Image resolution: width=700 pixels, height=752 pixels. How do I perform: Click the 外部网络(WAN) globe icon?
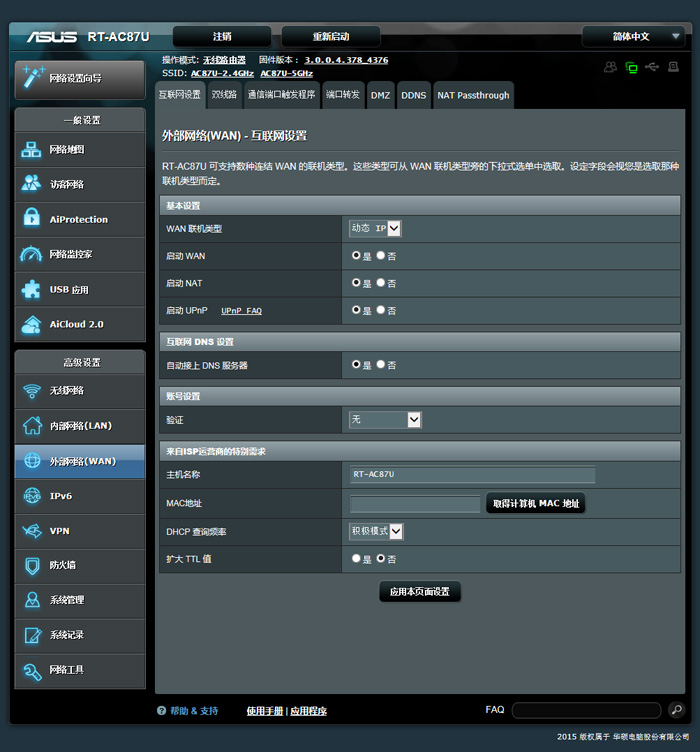[x=32, y=460]
